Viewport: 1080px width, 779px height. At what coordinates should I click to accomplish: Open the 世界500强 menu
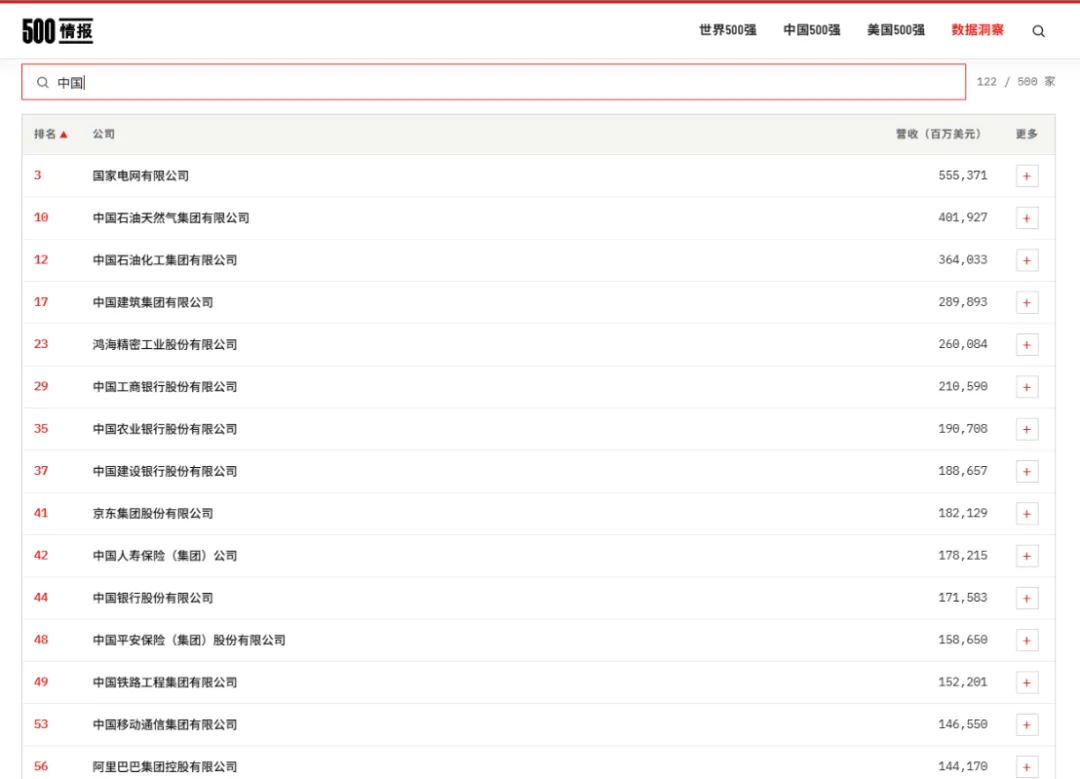click(x=727, y=30)
